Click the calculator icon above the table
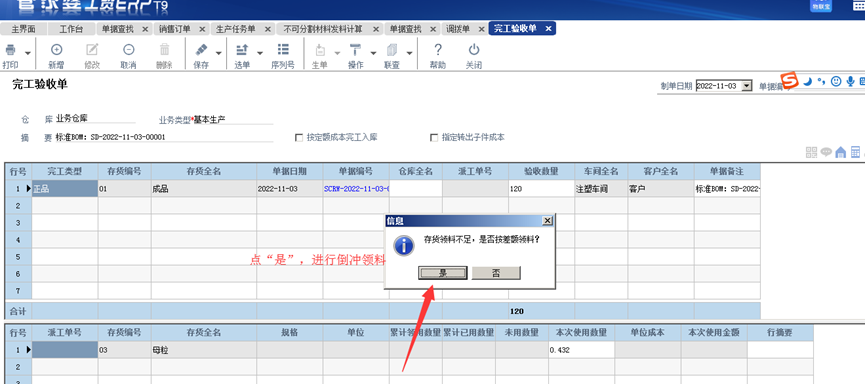865x384 pixels. [x=855, y=152]
